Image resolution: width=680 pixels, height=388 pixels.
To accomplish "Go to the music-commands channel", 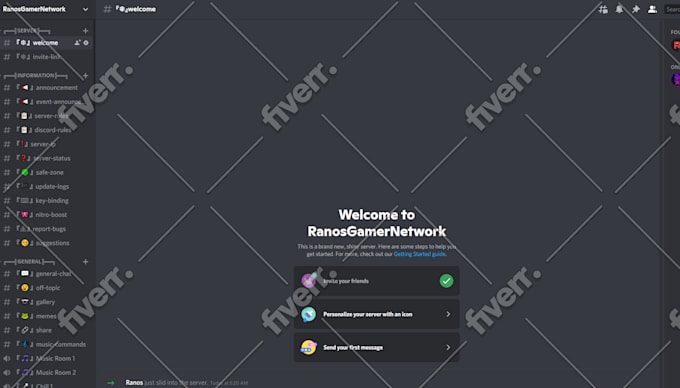I will tap(47, 344).
